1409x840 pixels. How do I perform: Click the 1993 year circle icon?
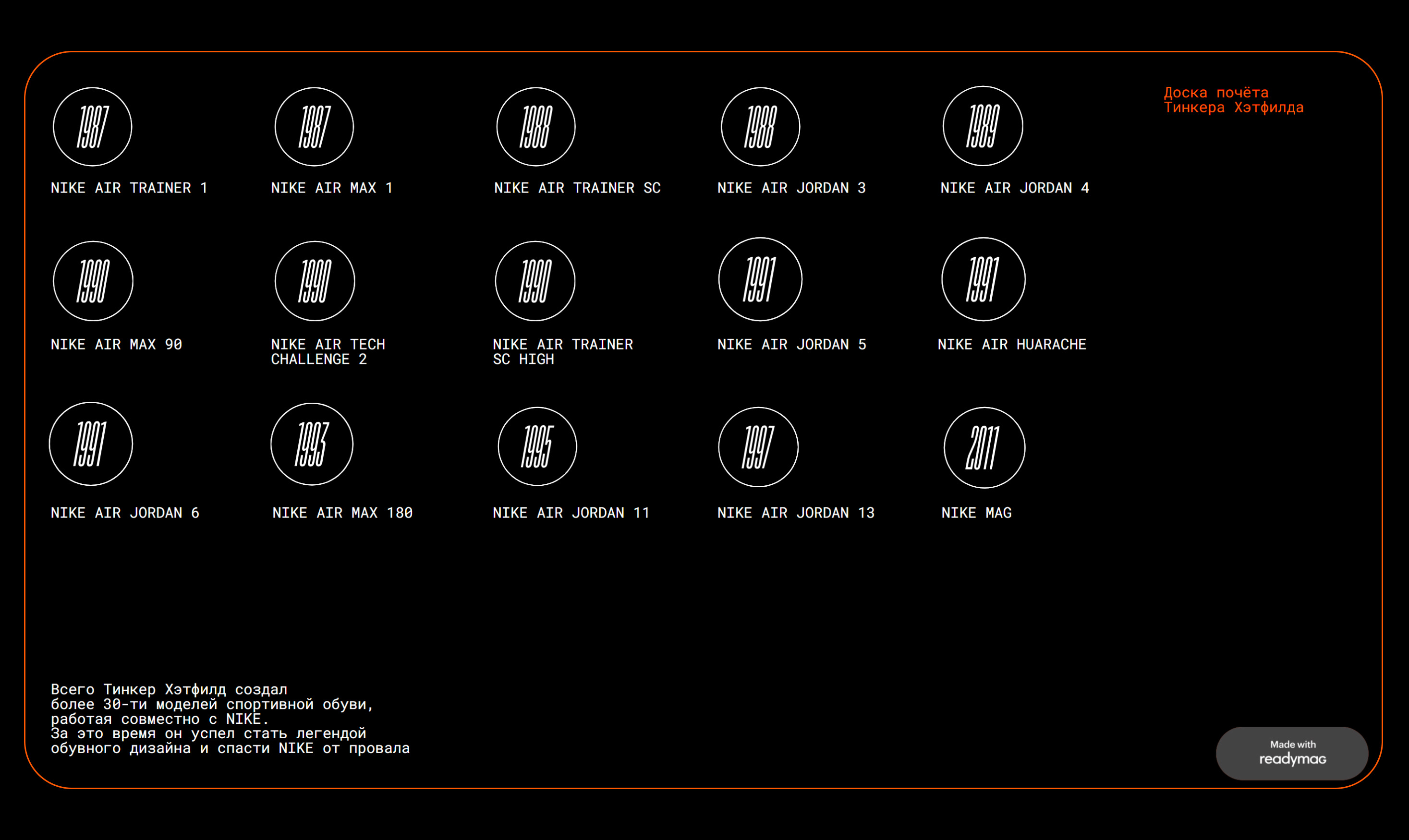click(312, 444)
